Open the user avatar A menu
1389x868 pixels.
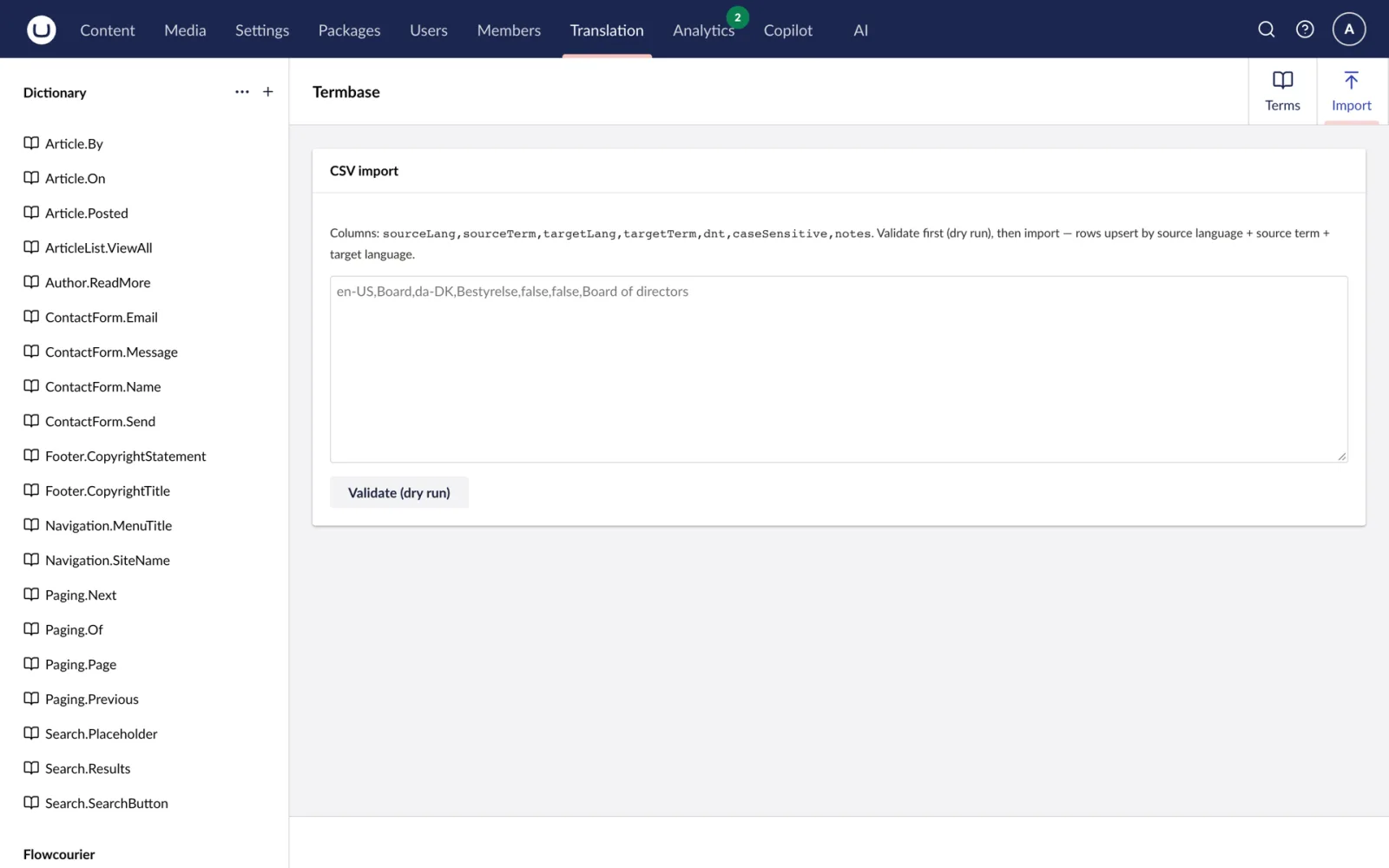(x=1349, y=30)
